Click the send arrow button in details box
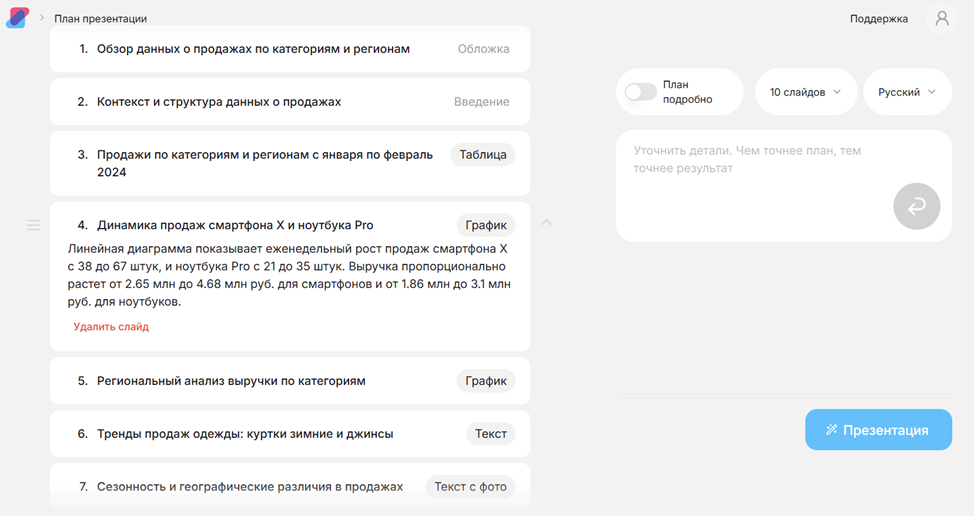Viewport: 974px width, 516px height. 916,206
